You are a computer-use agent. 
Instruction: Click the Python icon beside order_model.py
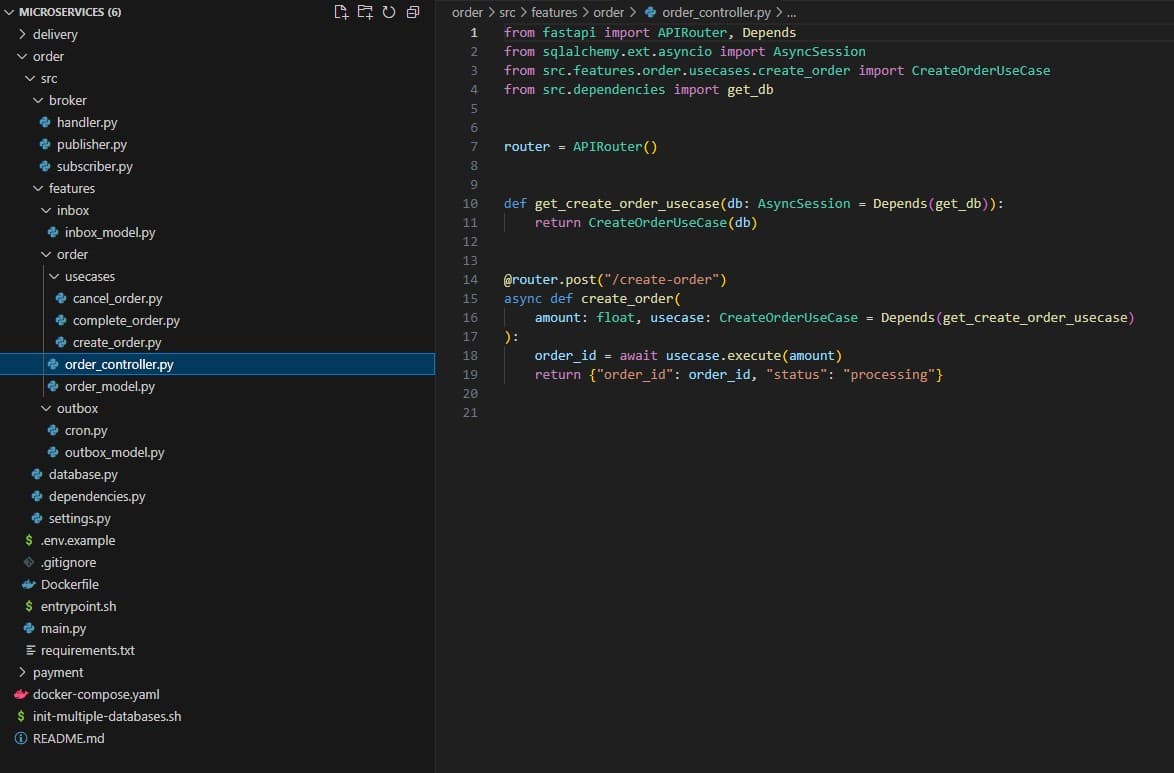tap(53, 386)
